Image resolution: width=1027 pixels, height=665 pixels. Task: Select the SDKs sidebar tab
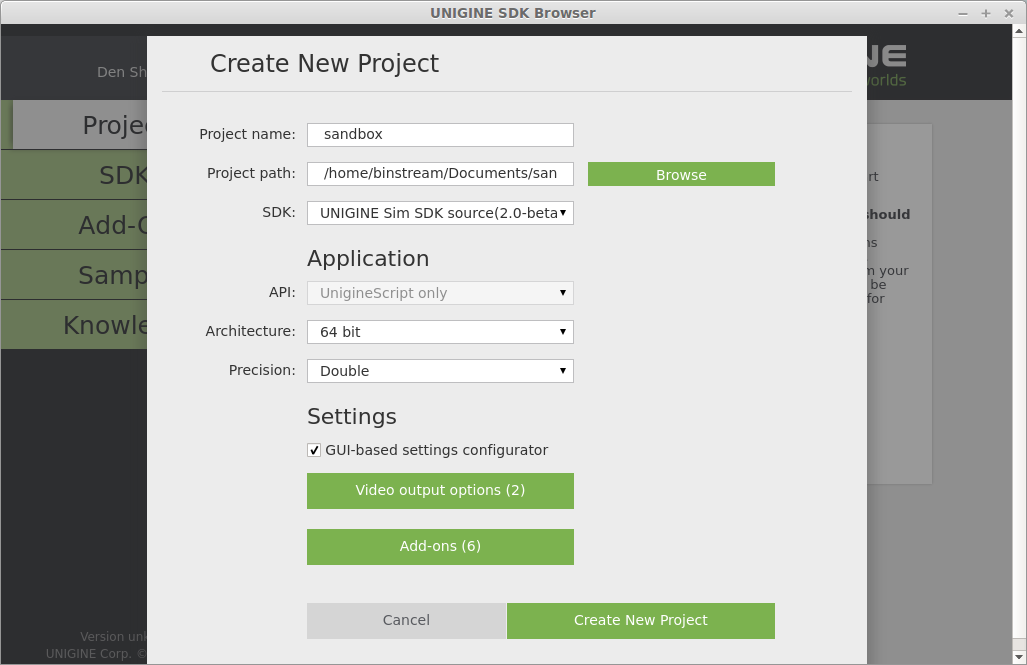pyautogui.click(x=74, y=175)
